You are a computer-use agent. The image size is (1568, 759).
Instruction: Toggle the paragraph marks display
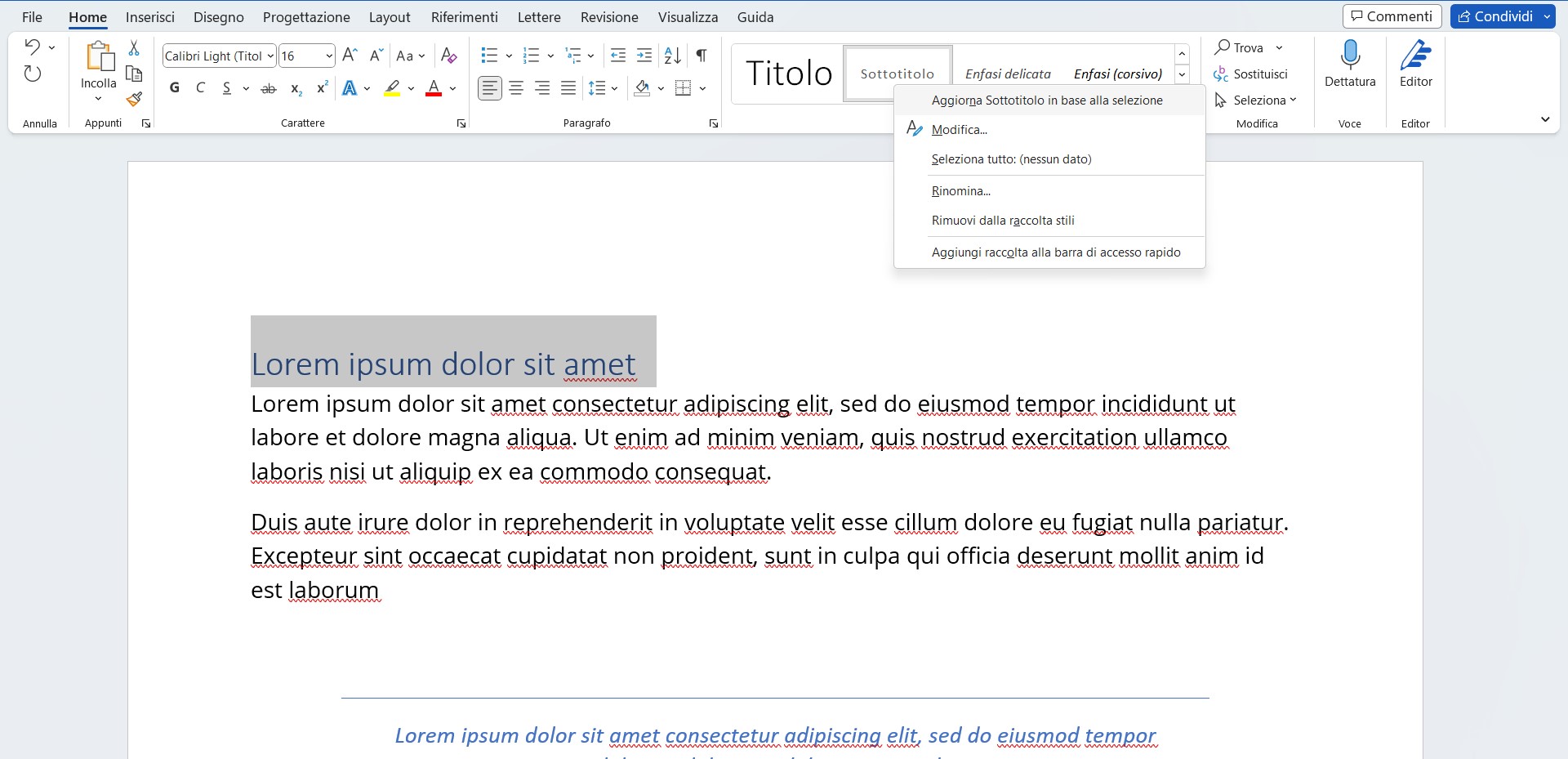[701, 56]
